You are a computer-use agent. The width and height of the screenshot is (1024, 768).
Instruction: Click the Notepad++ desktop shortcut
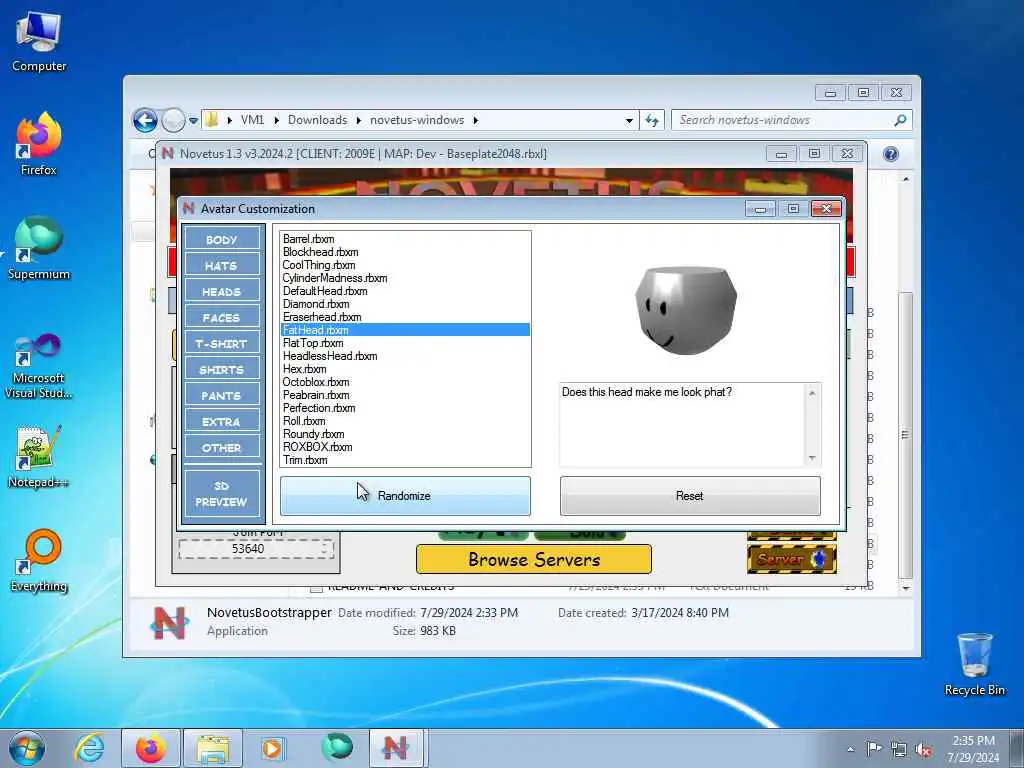pyautogui.click(x=39, y=457)
